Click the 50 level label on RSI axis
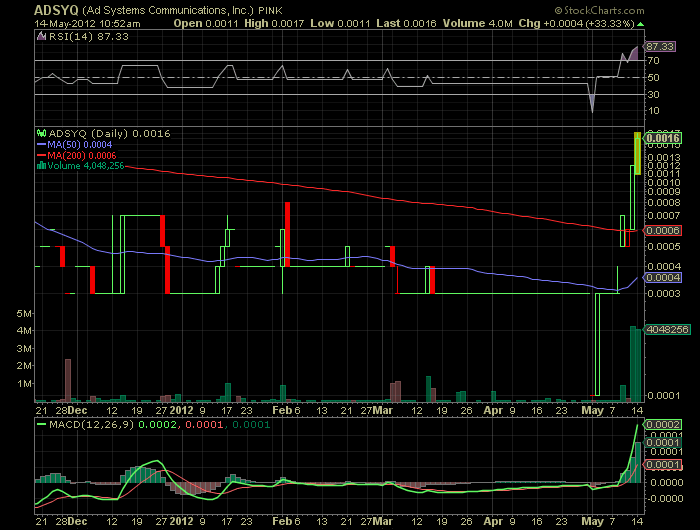The height and width of the screenshot is (530, 700). [x=654, y=78]
